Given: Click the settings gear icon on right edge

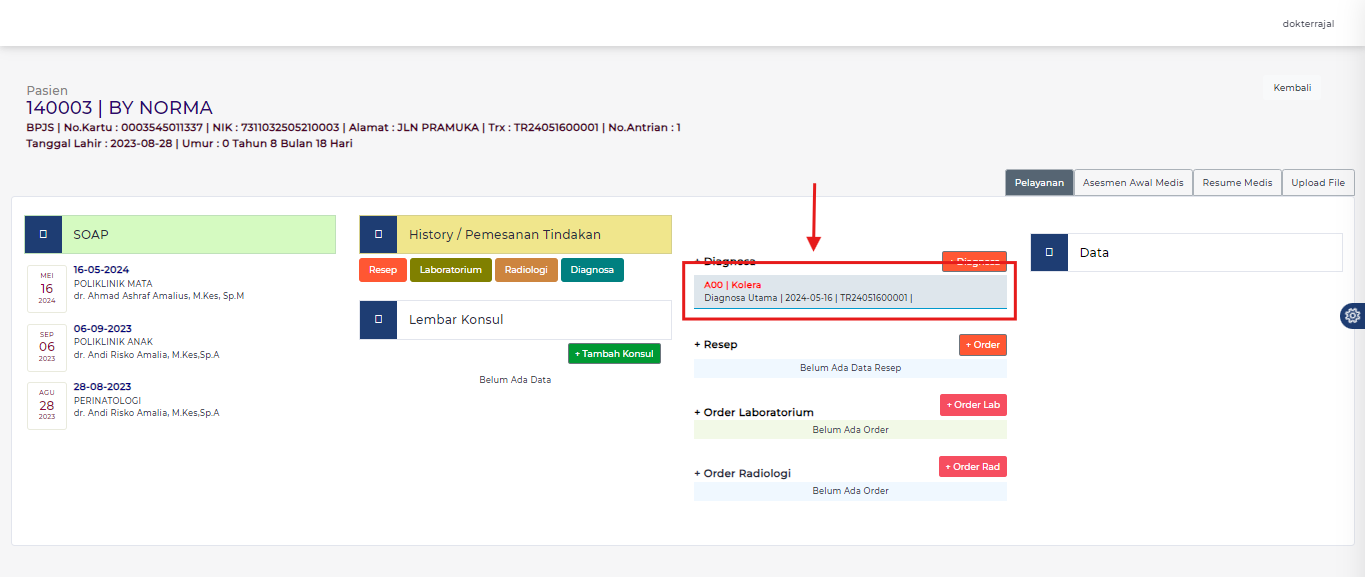Looking at the screenshot, I should click(1352, 316).
